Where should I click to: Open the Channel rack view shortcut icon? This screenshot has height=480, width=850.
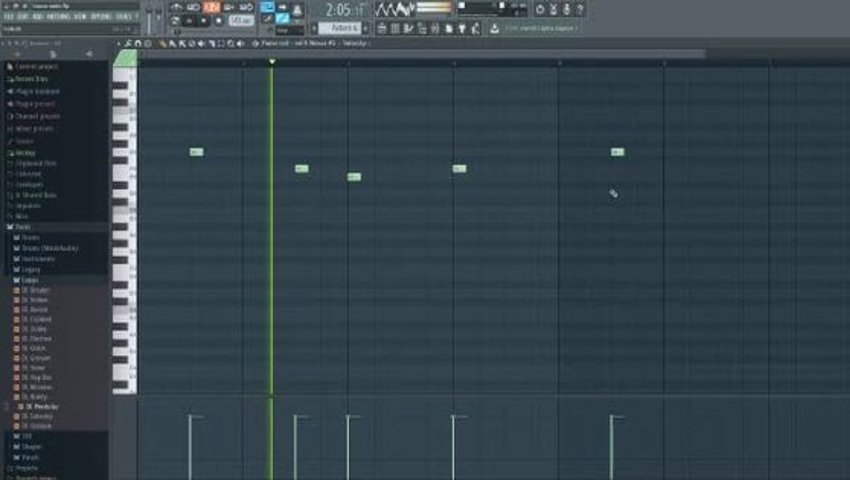[x=395, y=28]
